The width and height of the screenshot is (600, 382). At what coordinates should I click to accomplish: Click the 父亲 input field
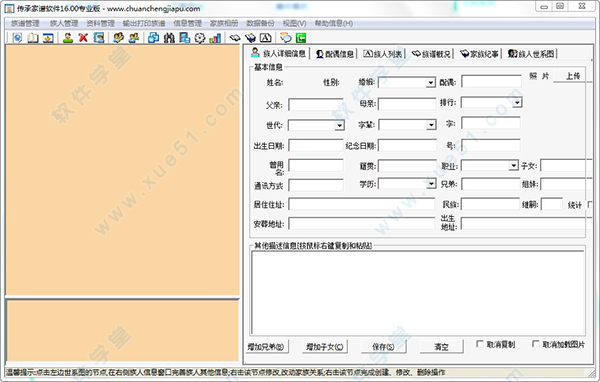tap(316, 104)
